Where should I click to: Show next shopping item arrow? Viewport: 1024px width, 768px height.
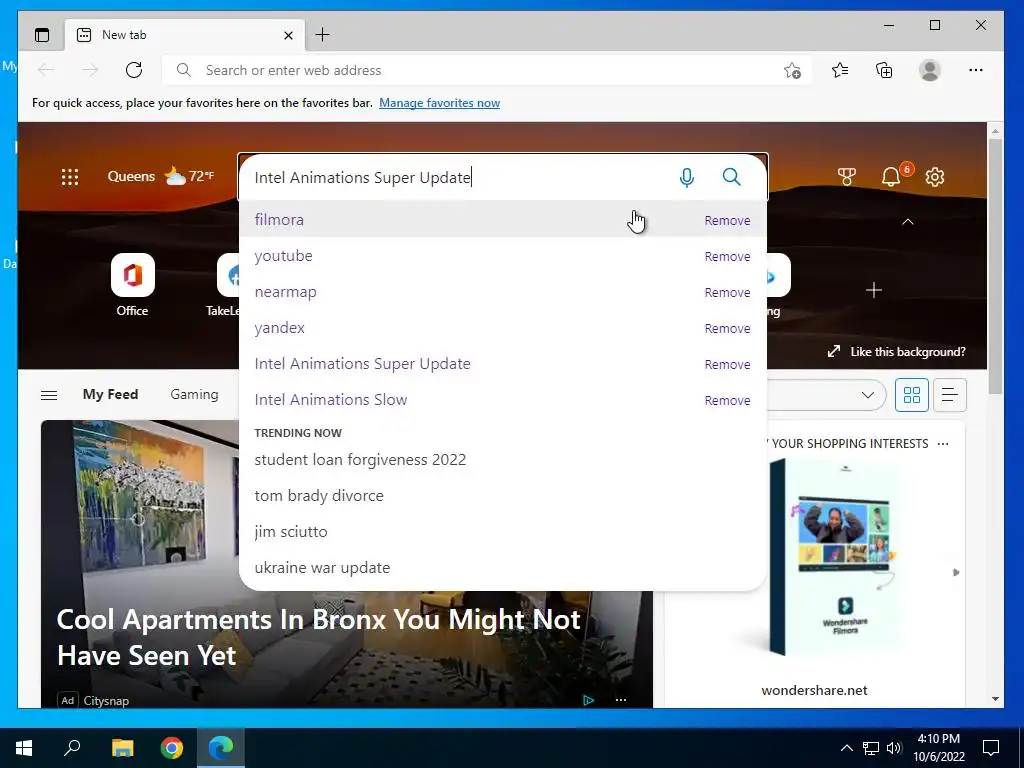pyautogui.click(x=955, y=572)
